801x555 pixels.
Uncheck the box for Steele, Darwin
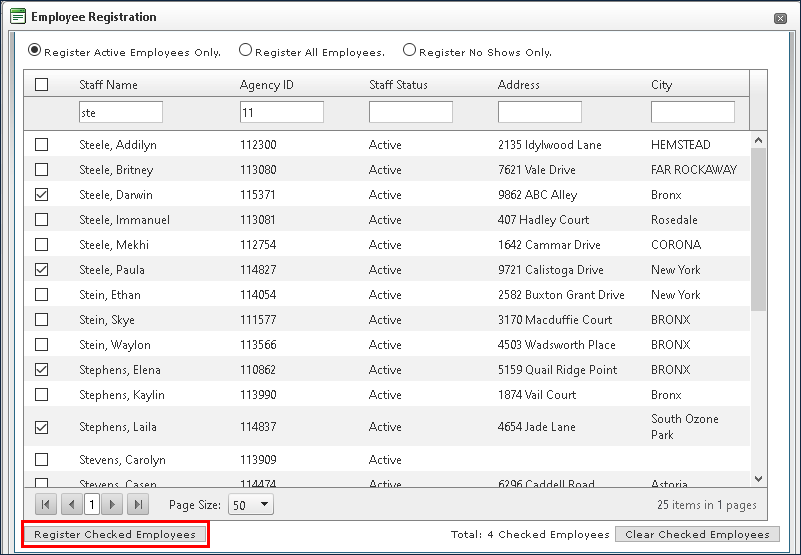coord(42,195)
